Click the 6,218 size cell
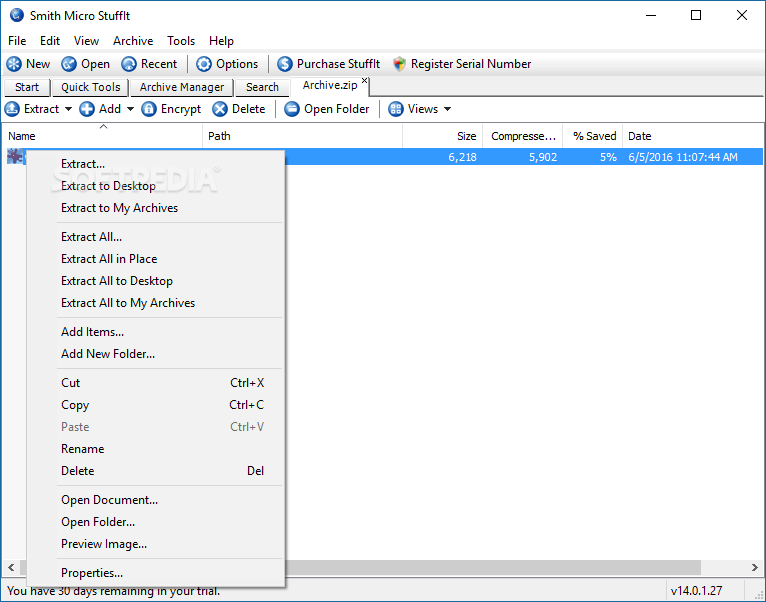Screen dimensions: 766x602 [462, 157]
